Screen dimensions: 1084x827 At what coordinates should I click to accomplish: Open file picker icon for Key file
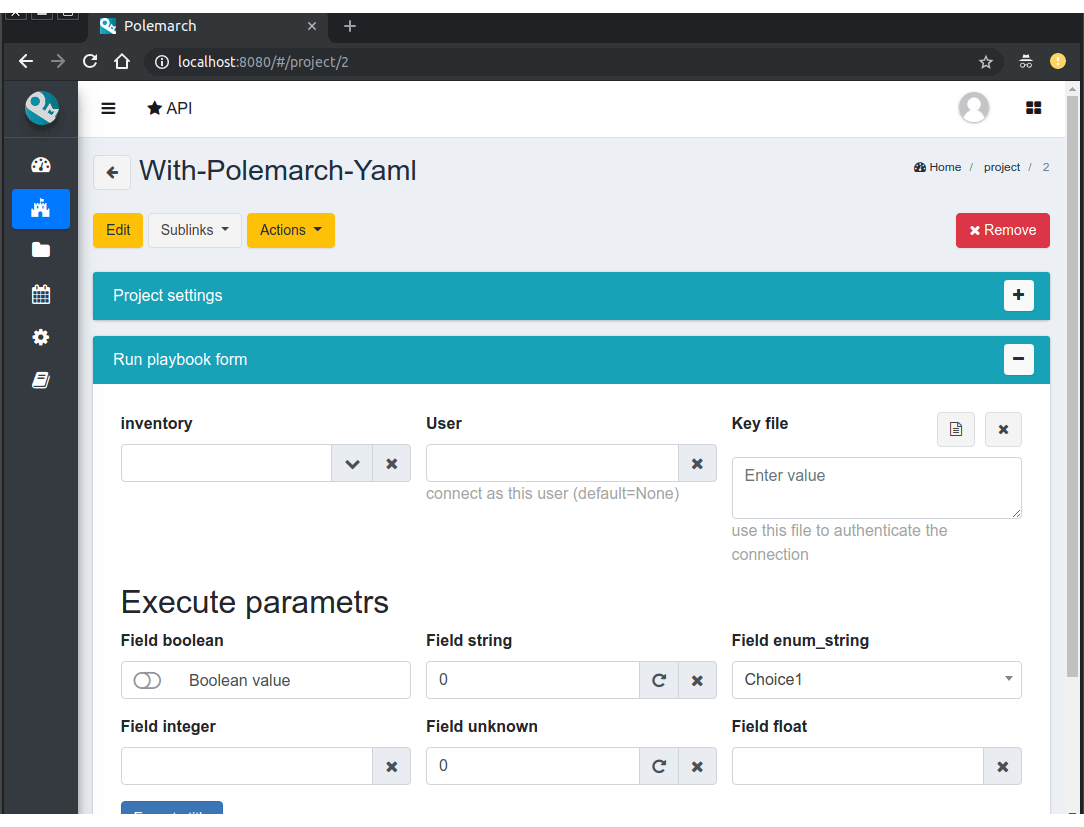tap(955, 429)
